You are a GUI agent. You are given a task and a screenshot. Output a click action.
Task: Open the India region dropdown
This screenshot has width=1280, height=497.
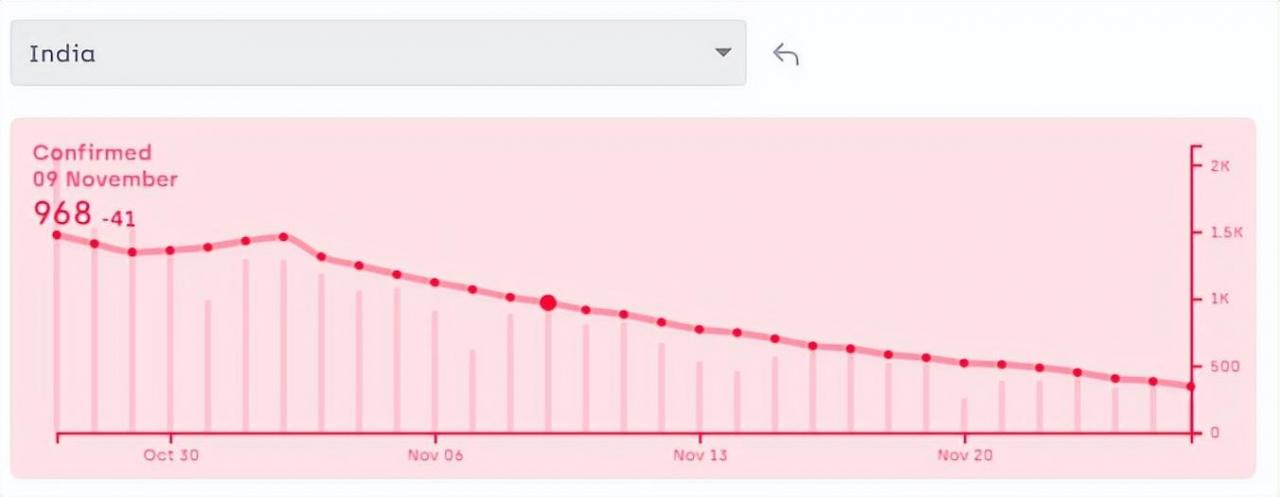point(378,53)
